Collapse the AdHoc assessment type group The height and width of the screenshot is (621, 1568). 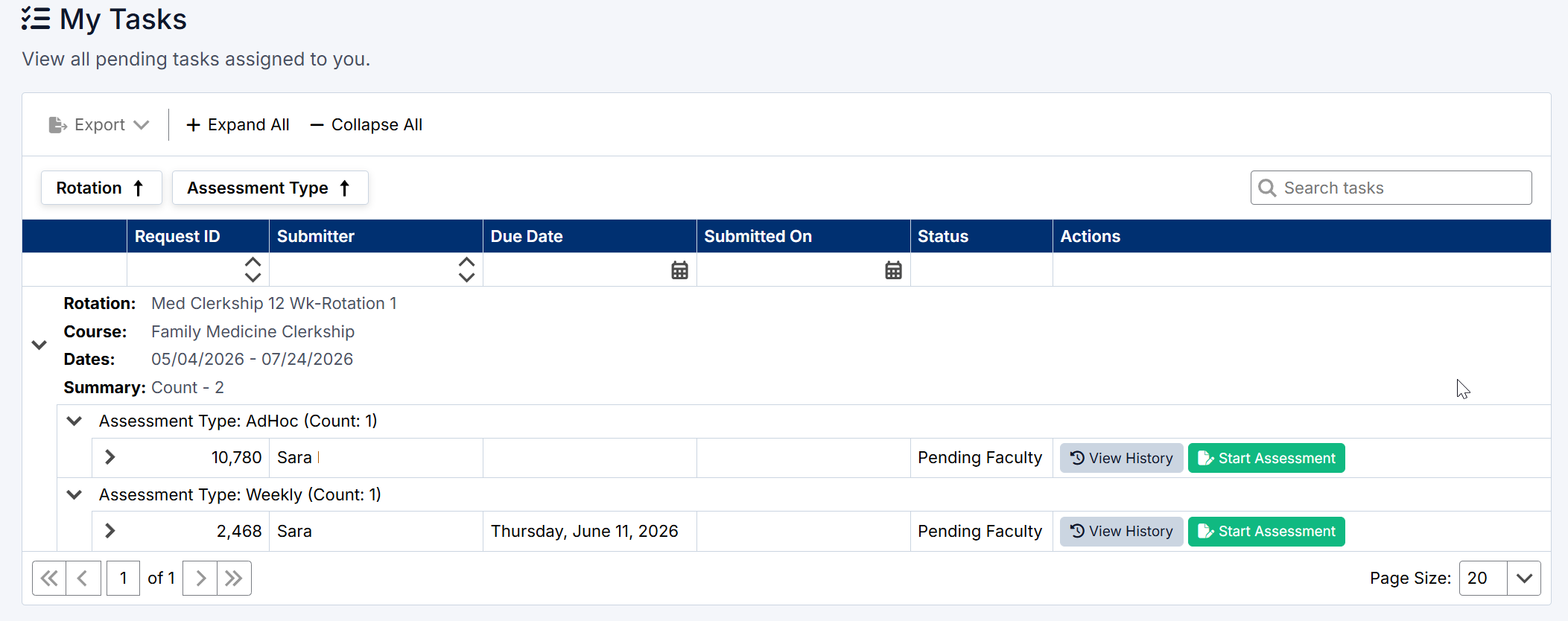click(74, 421)
